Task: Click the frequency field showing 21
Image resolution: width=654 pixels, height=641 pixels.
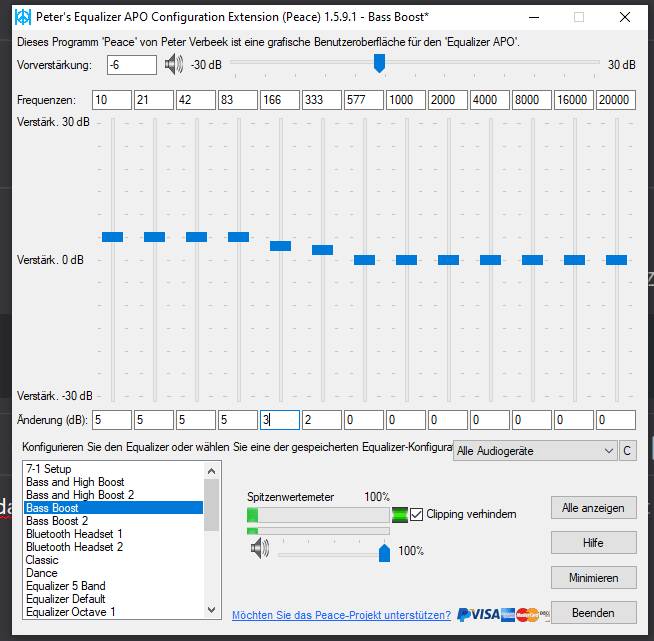Action: [154, 100]
